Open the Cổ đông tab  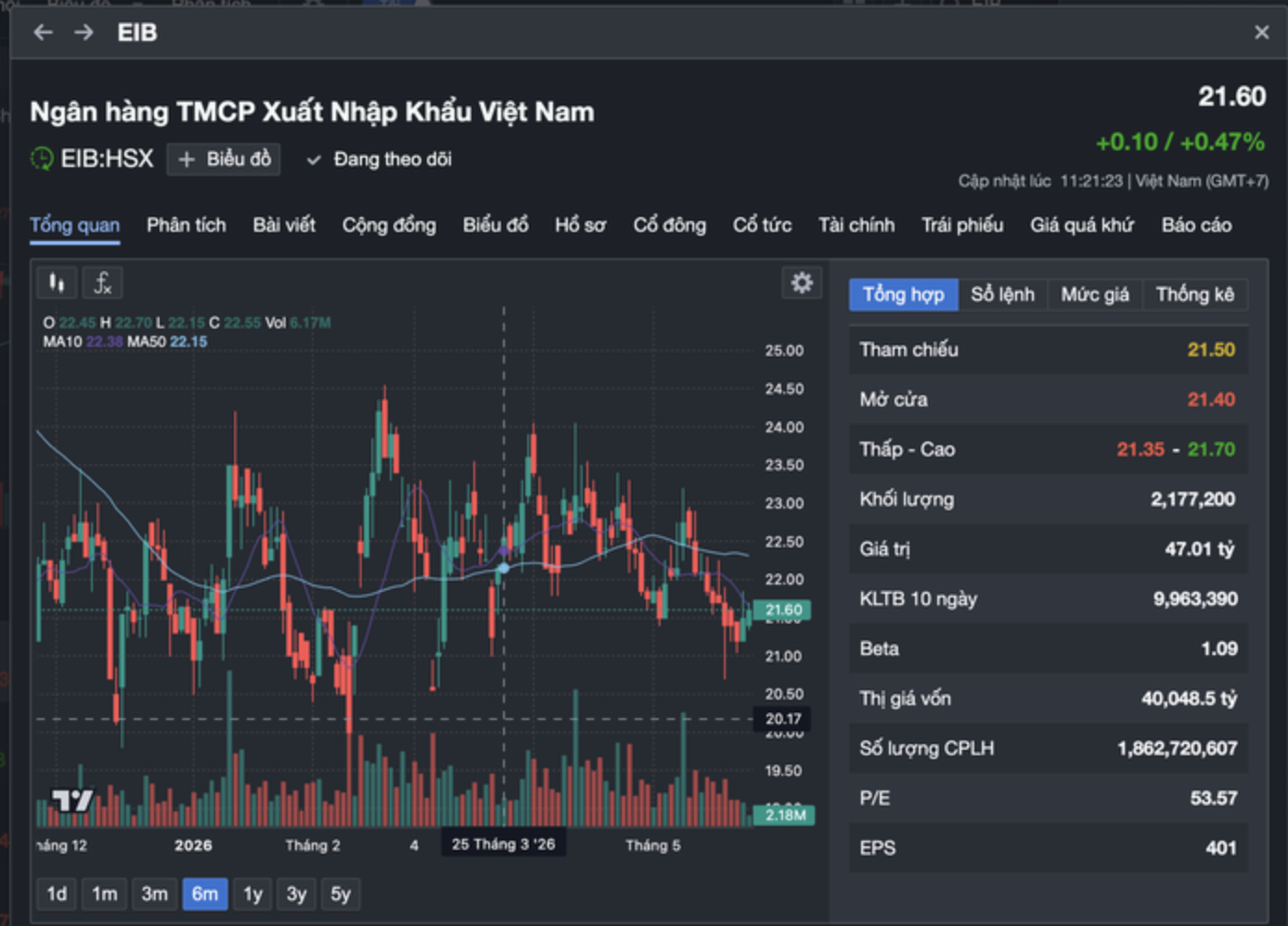click(x=670, y=225)
